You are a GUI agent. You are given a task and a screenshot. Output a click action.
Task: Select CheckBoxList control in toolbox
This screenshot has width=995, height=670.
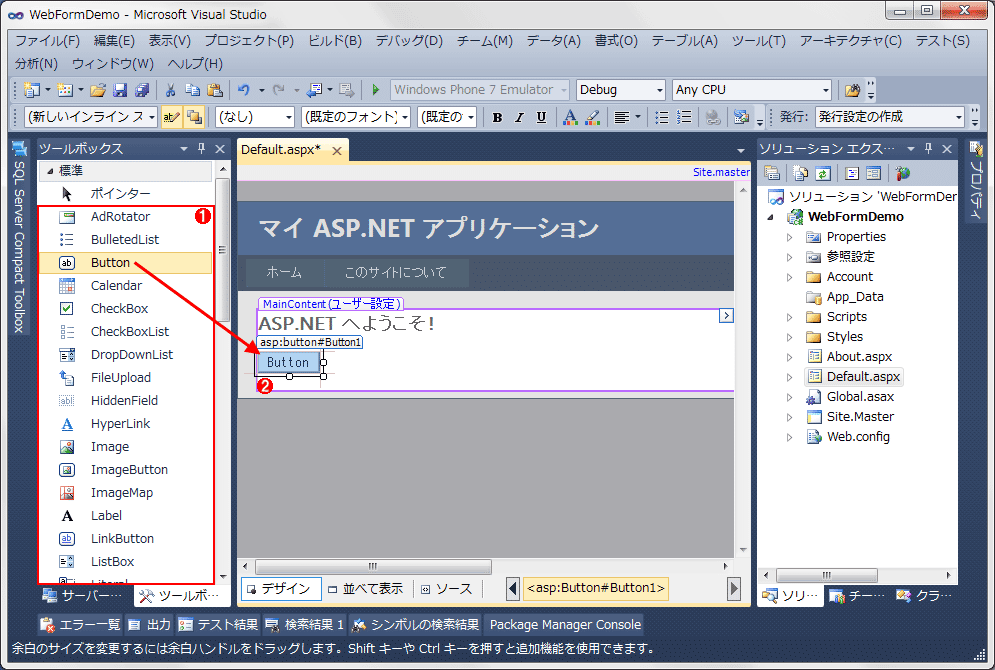click(x=125, y=331)
